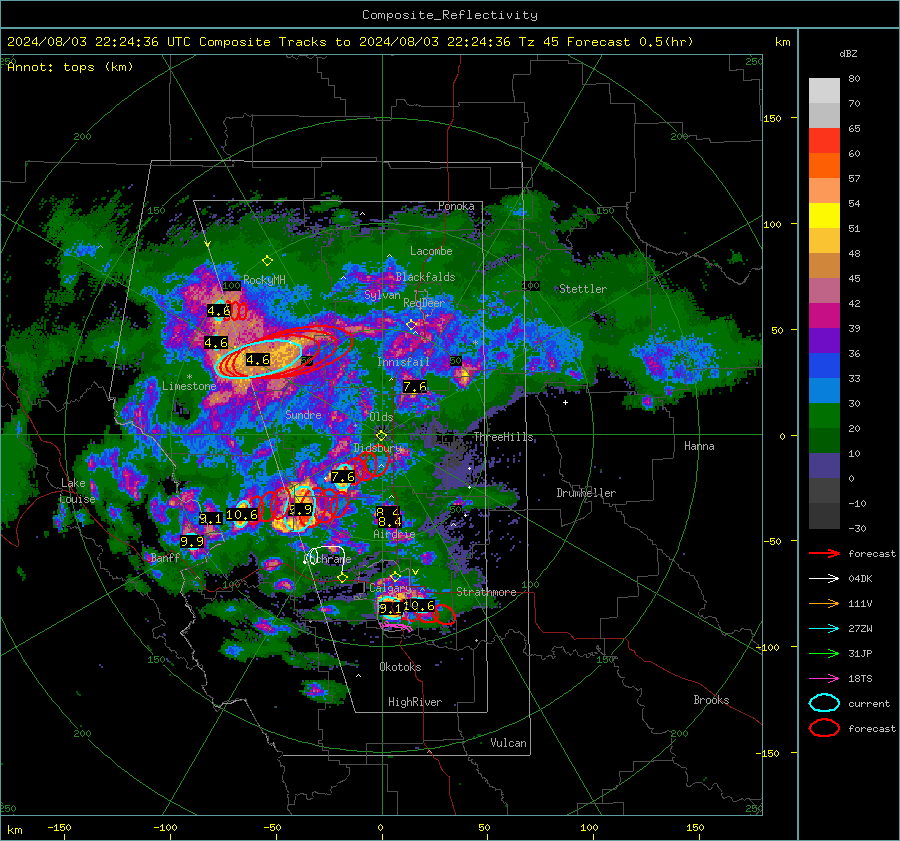
Task: Click the 36 dBZ blue swatch
Action: click(824, 365)
